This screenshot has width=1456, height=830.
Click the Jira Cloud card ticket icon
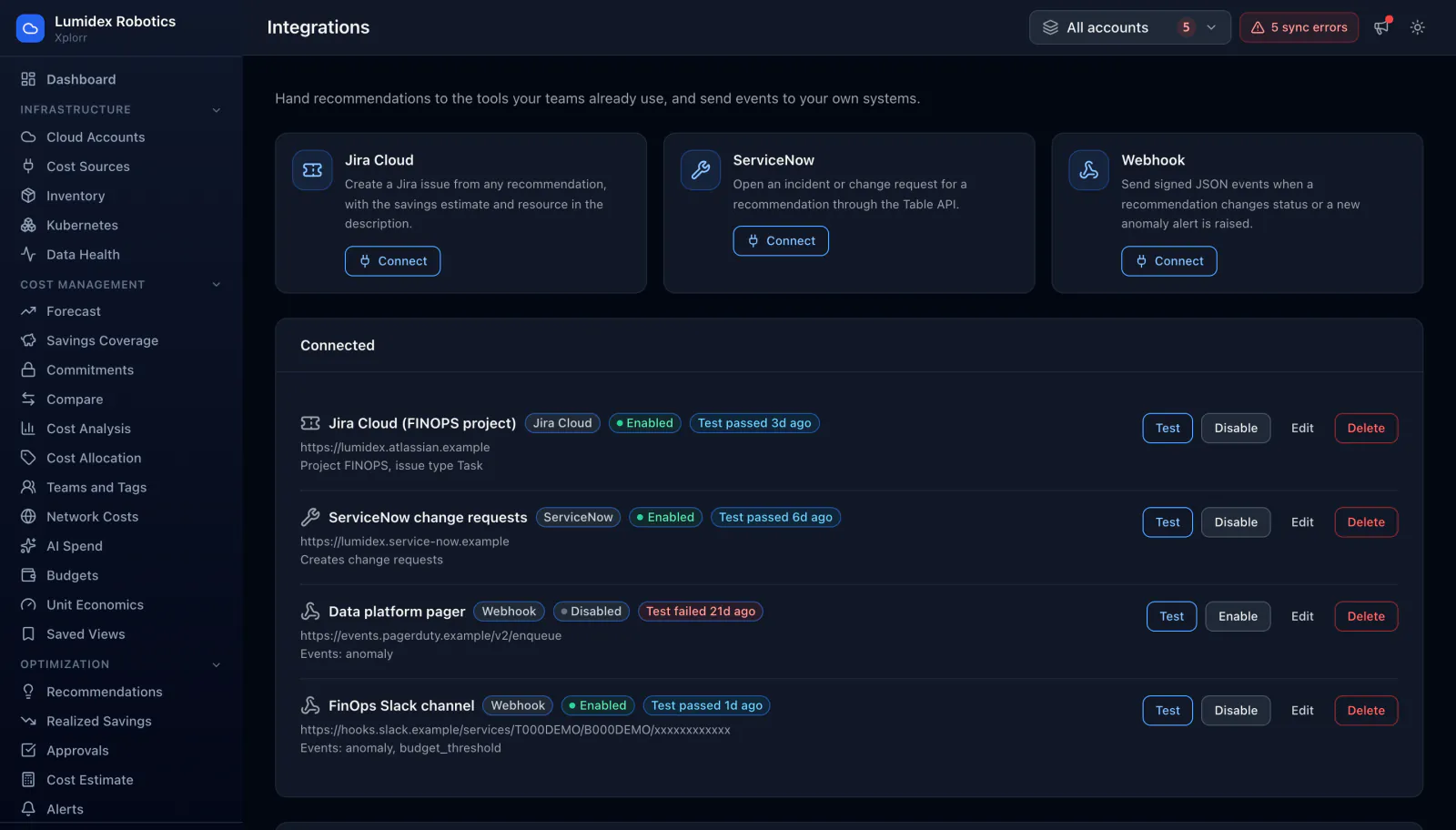click(312, 170)
